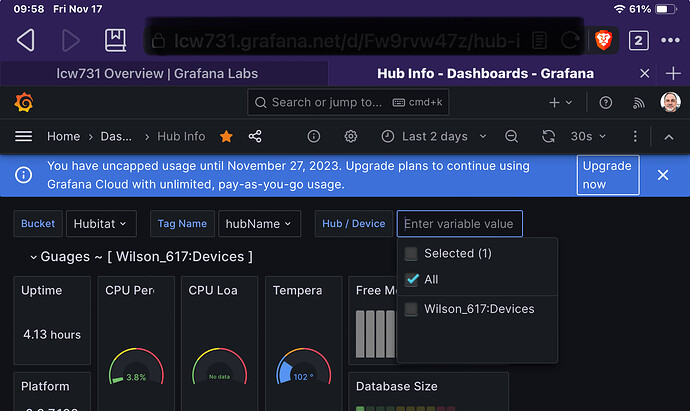Open the Grafana help icon
690x411 pixels.
[606, 103]
